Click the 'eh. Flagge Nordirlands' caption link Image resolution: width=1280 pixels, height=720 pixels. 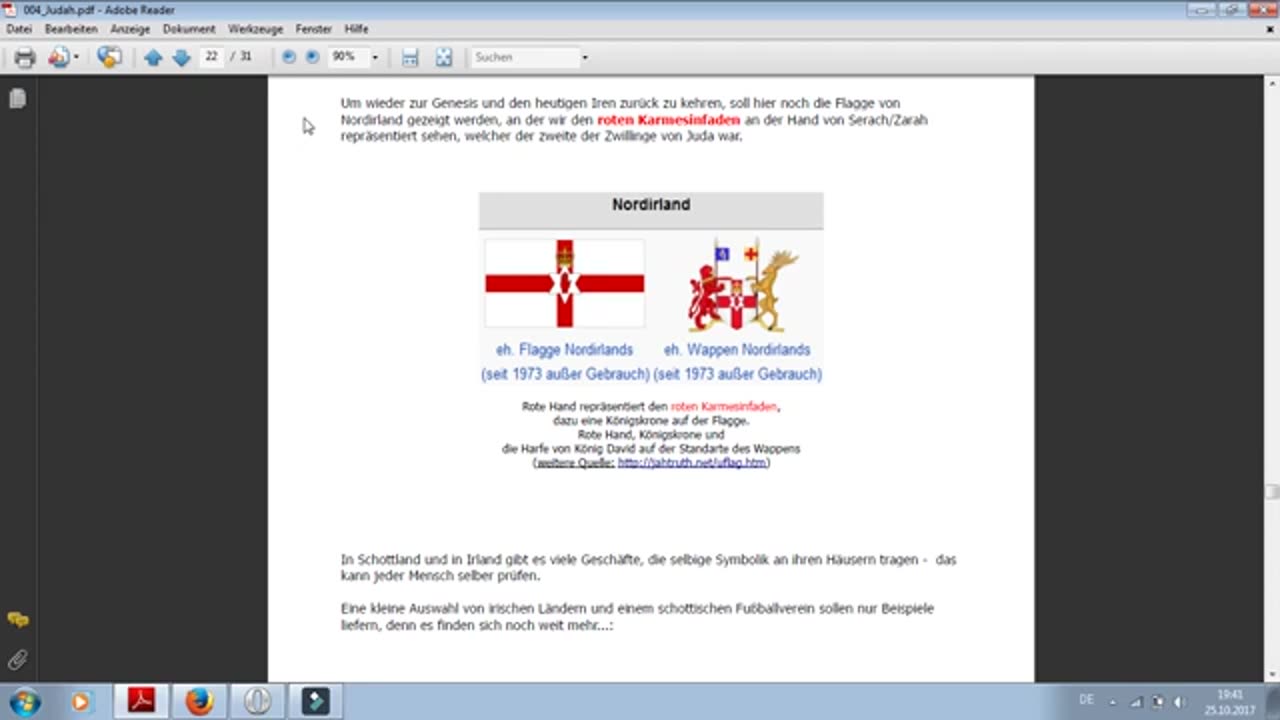[564, 350]
